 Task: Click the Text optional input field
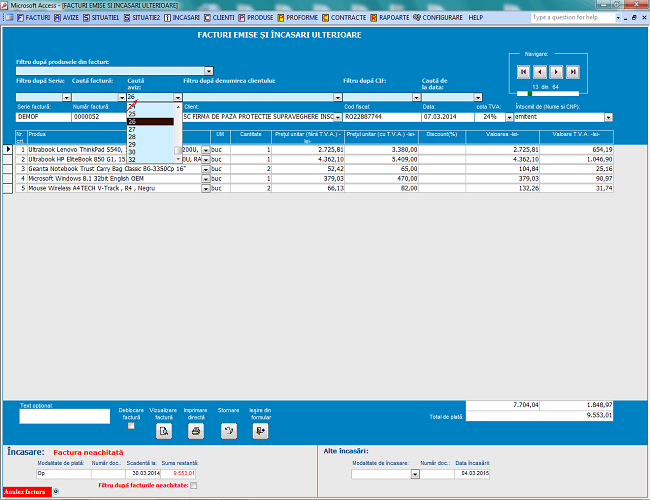65,416
